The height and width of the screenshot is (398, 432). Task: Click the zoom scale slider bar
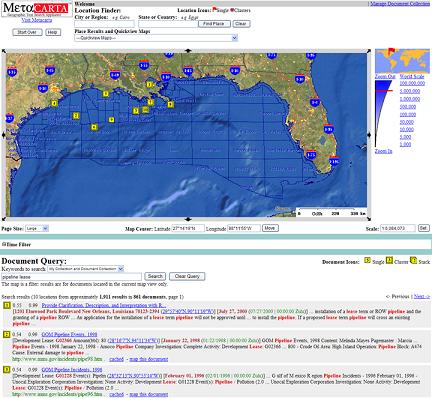click(x=383, y=113)
